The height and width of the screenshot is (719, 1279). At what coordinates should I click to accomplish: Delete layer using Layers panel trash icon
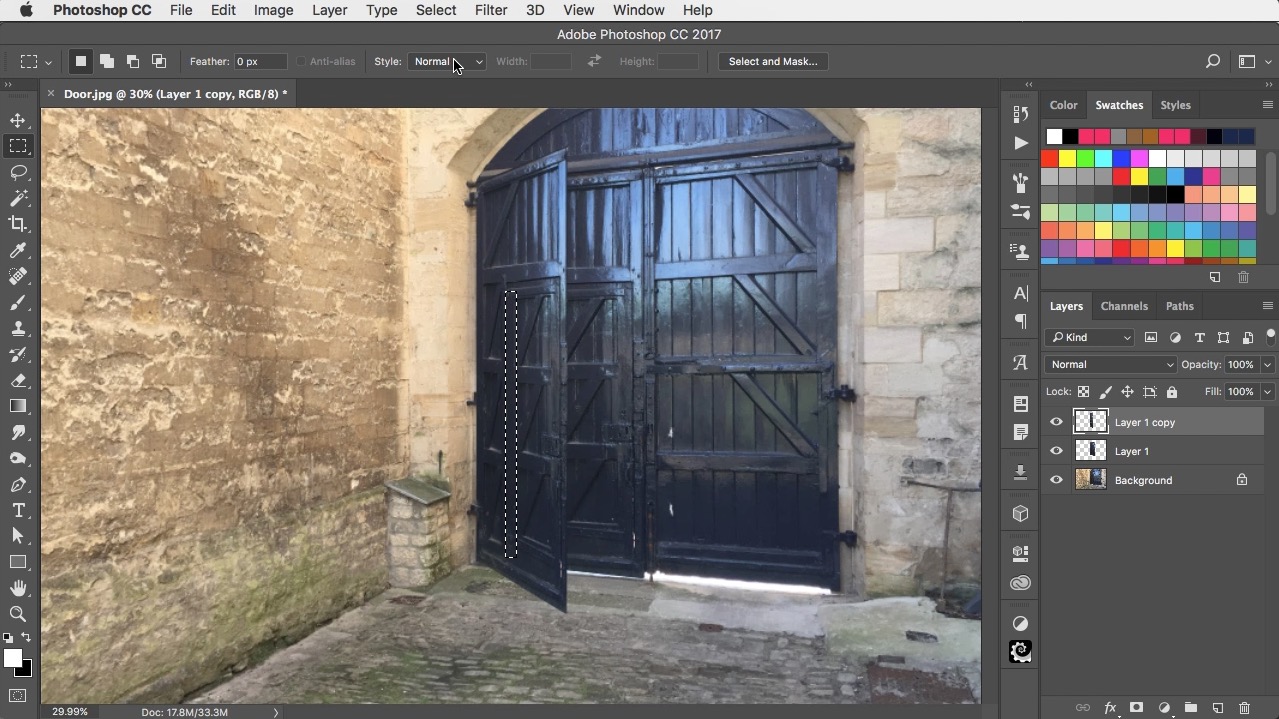pyautogui.click(x=1244, y=708)
